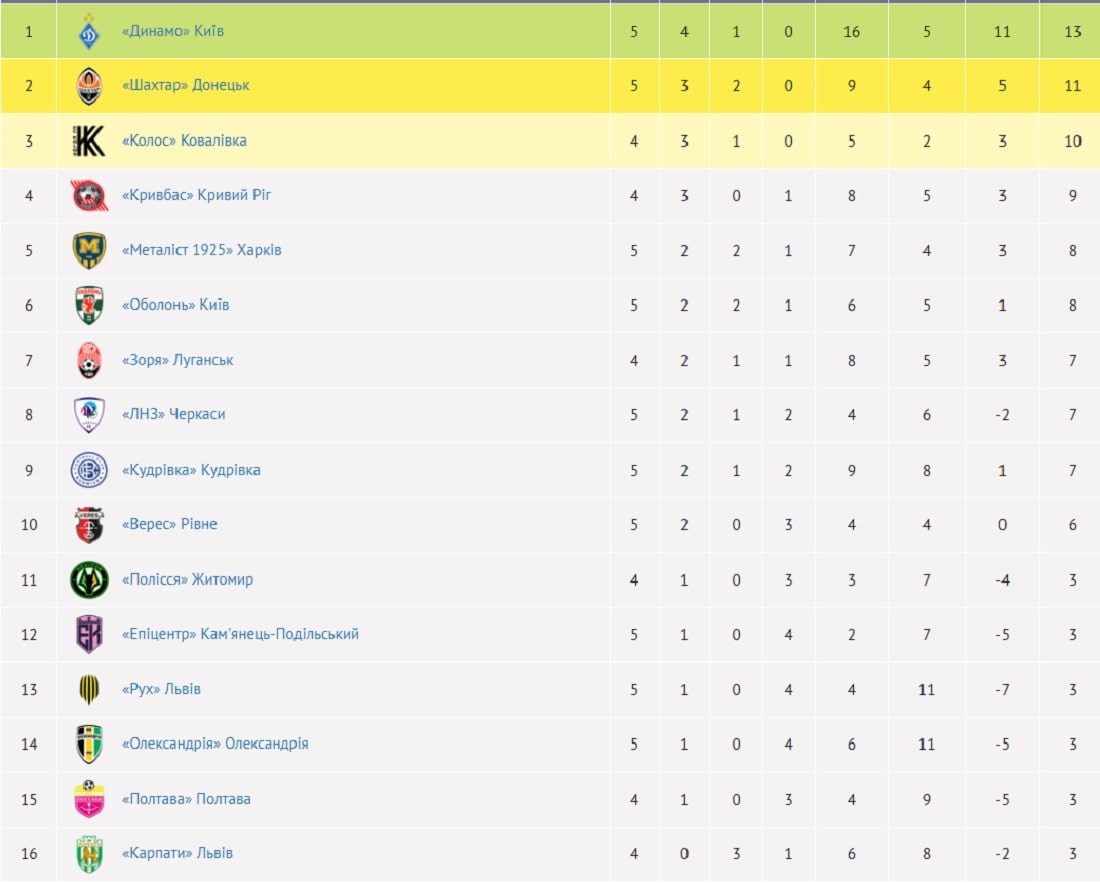The width and height of the screenshot is (1100, 883).
Task: Open the «Динамо» Київ team link
Action: coord(173,31)
